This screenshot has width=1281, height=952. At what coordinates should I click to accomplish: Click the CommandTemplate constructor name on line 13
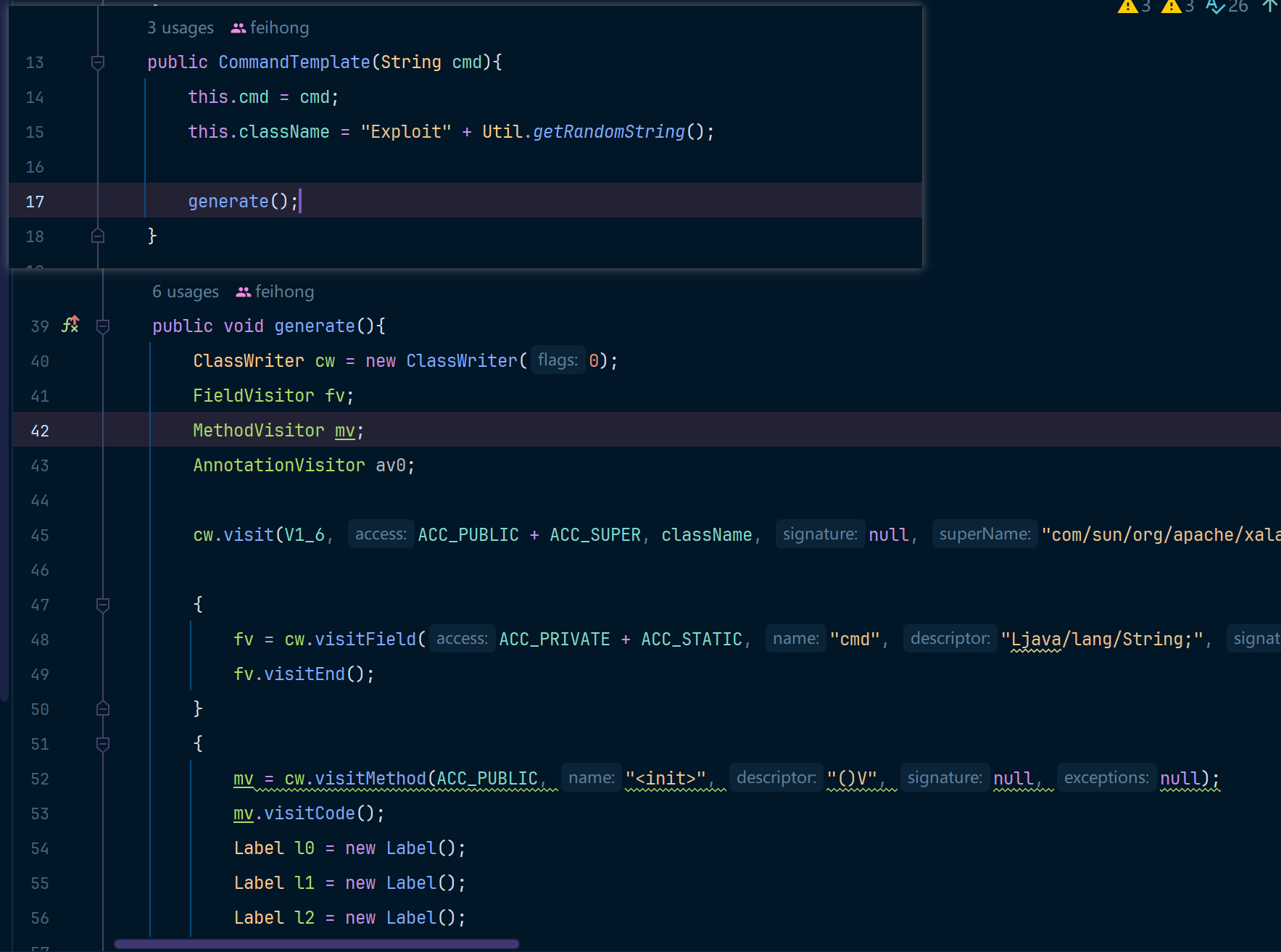[294, 62]
